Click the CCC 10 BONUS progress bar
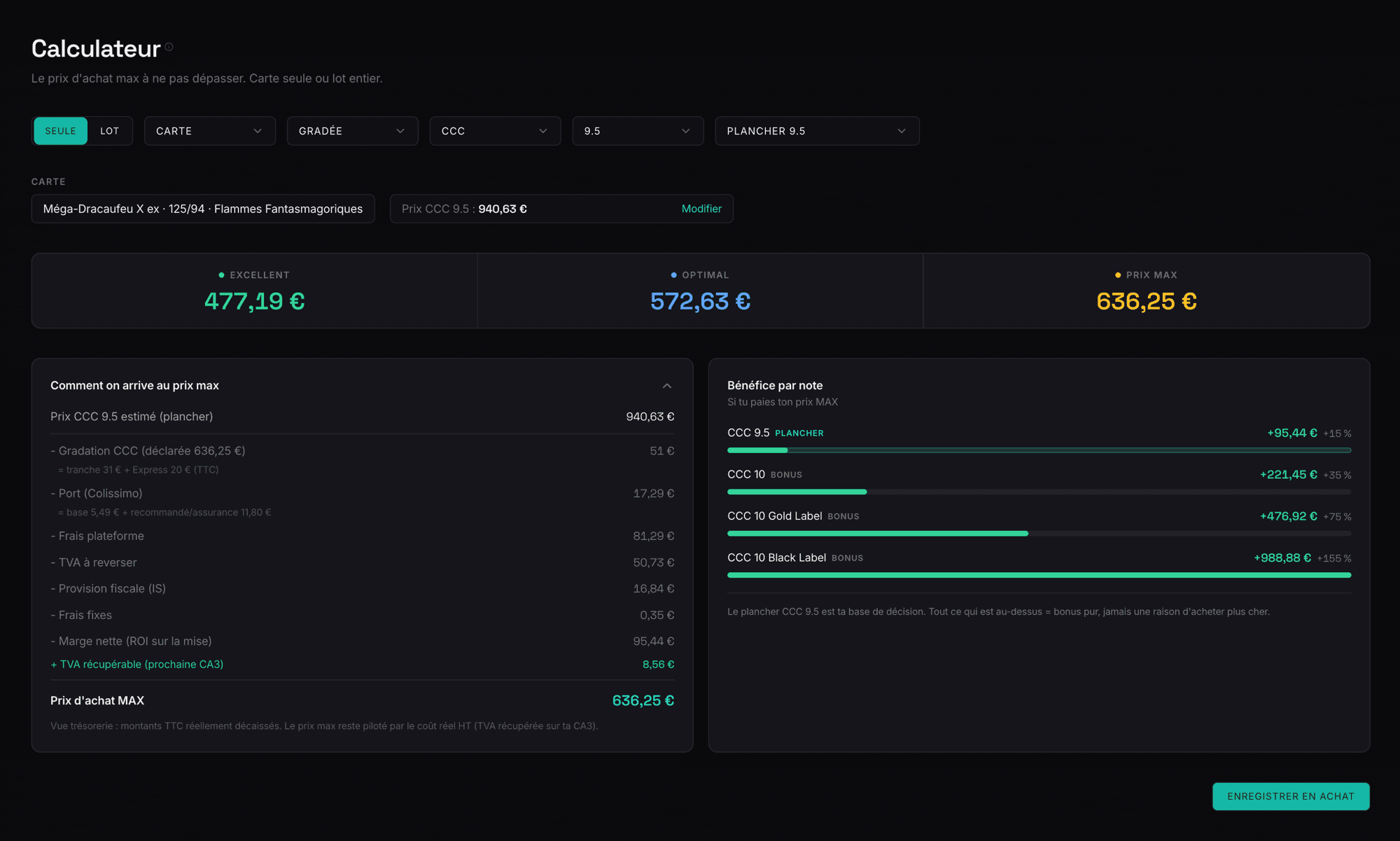This screenshot has width=1400, height=841. [1039, 492]
